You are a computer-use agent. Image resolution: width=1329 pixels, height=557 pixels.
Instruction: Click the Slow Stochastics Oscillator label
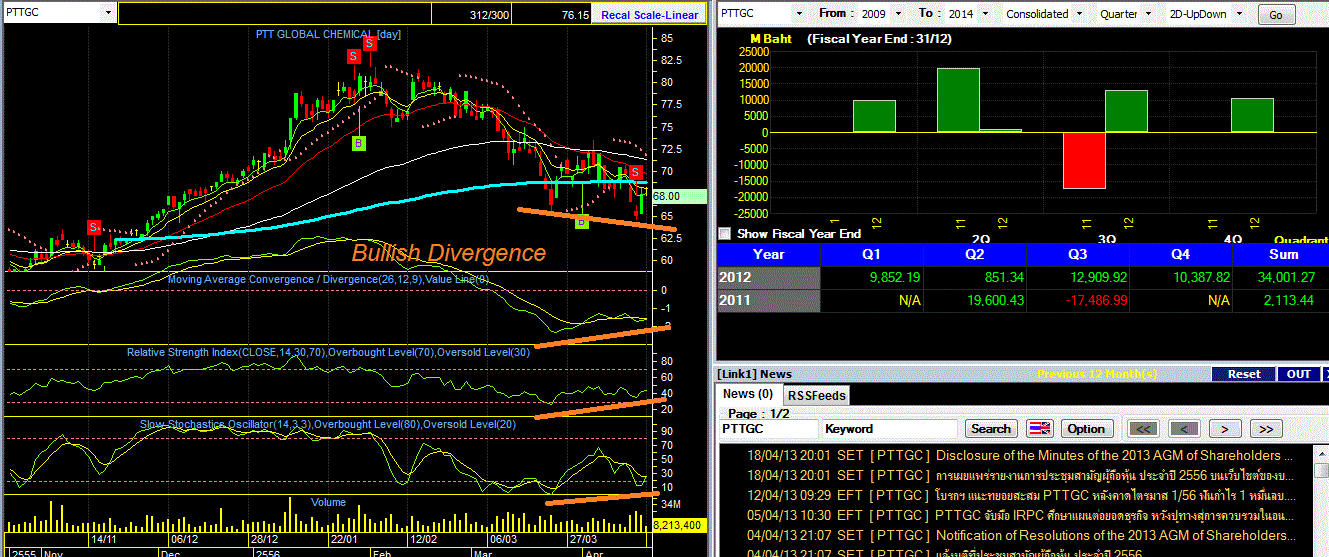coord(328,425)
